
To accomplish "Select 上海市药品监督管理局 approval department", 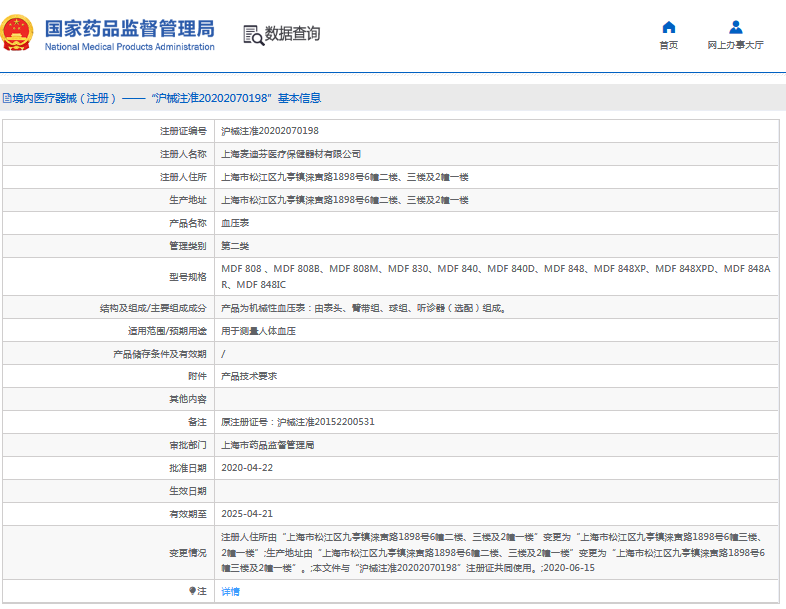I will coord(268,445).
